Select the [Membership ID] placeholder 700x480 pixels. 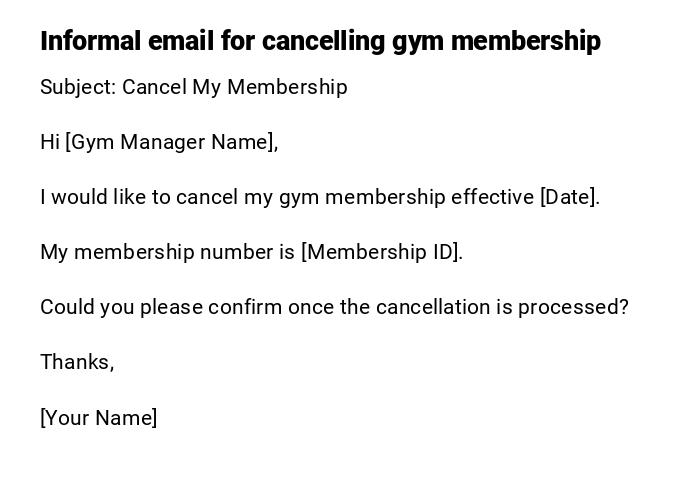[x=381, y=252]
